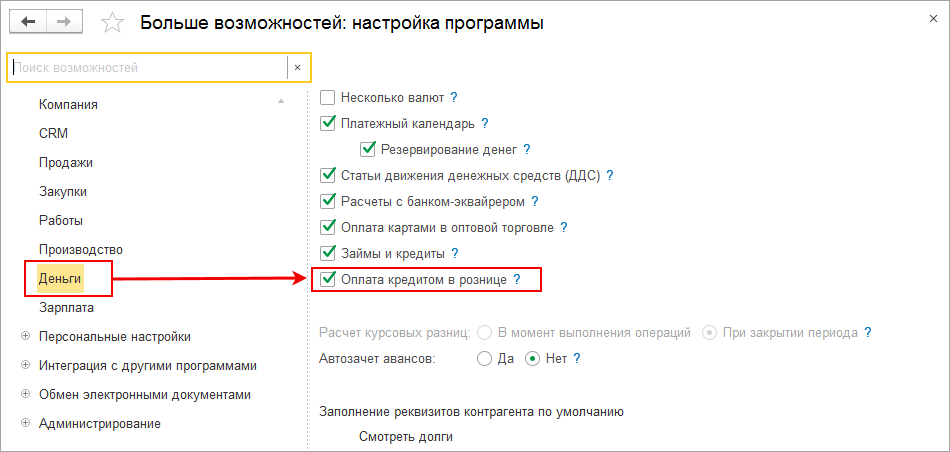This screenshot has height=452, width=950.
Task: Uncheck Резервирование денег checkbox
Action: click(367, 150)
